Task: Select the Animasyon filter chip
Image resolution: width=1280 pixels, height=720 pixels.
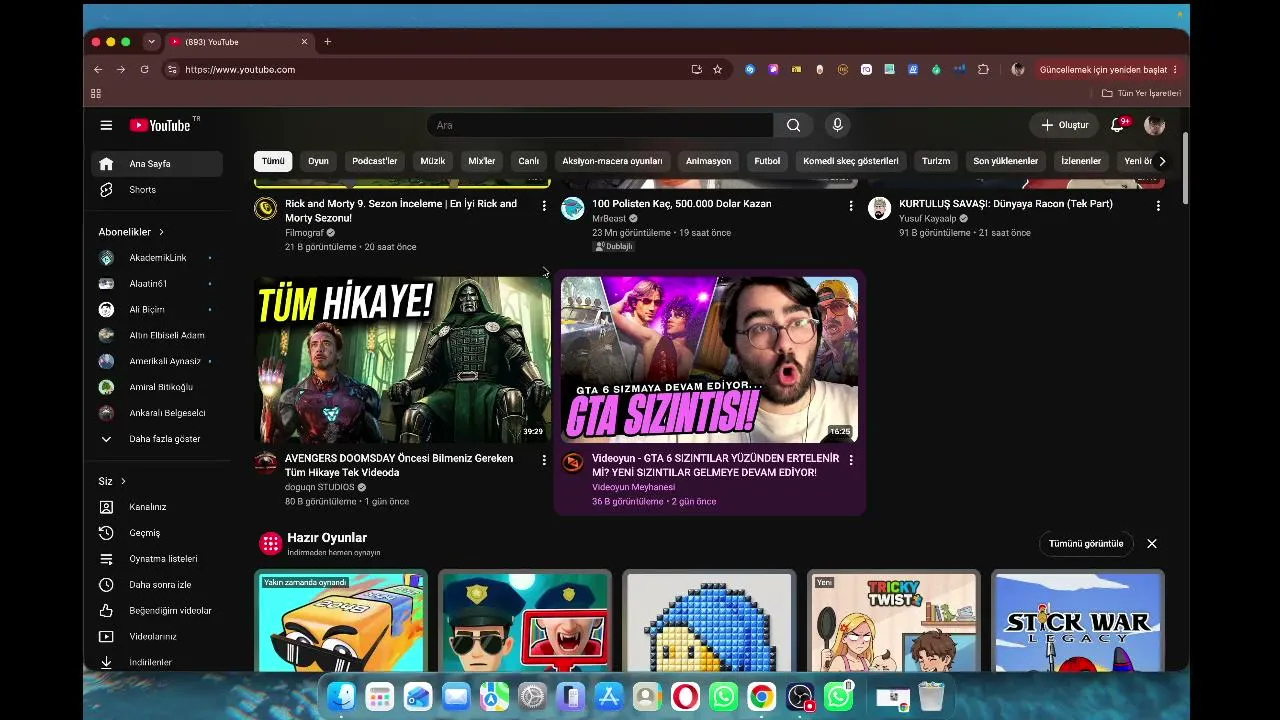Action: 708,161
